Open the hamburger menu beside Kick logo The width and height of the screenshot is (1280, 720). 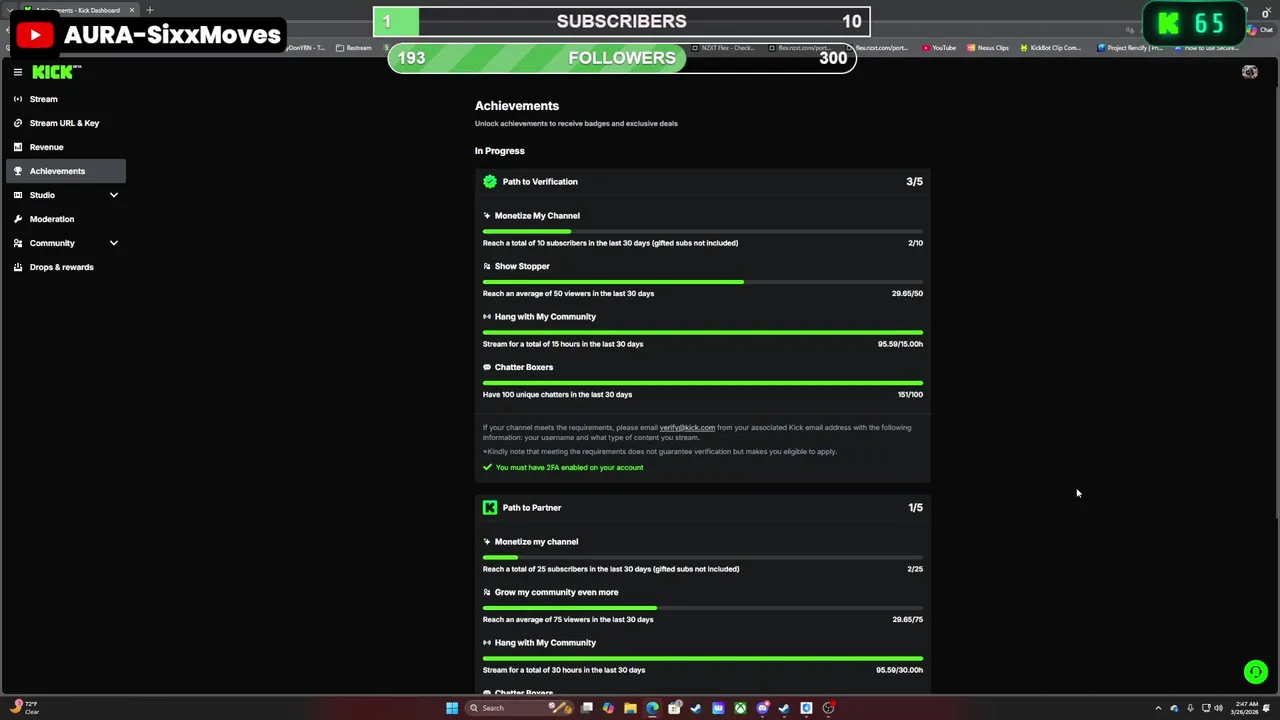coord(17,72)
